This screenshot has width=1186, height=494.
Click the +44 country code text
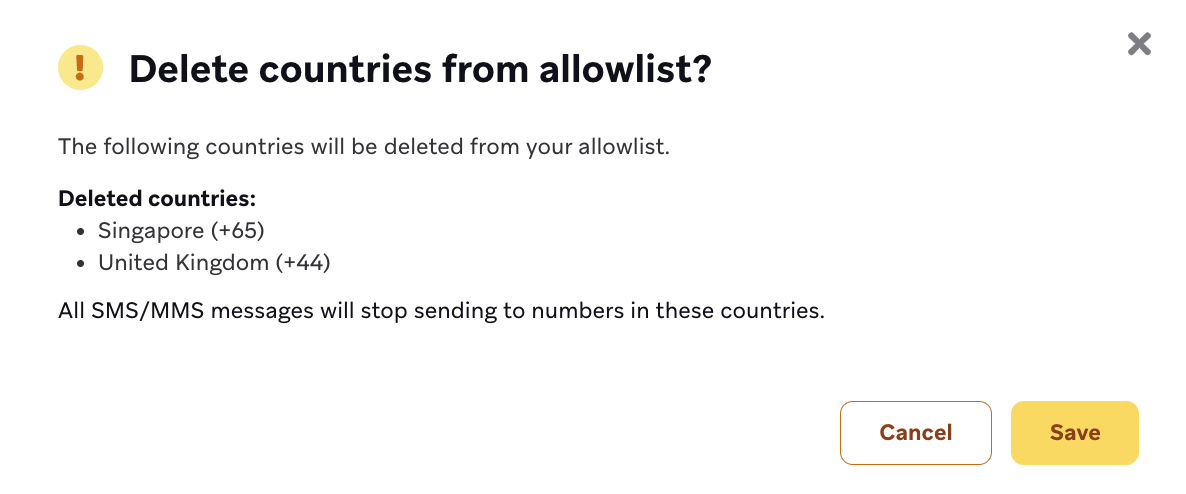pyautogui.click(x=303, y=263)
